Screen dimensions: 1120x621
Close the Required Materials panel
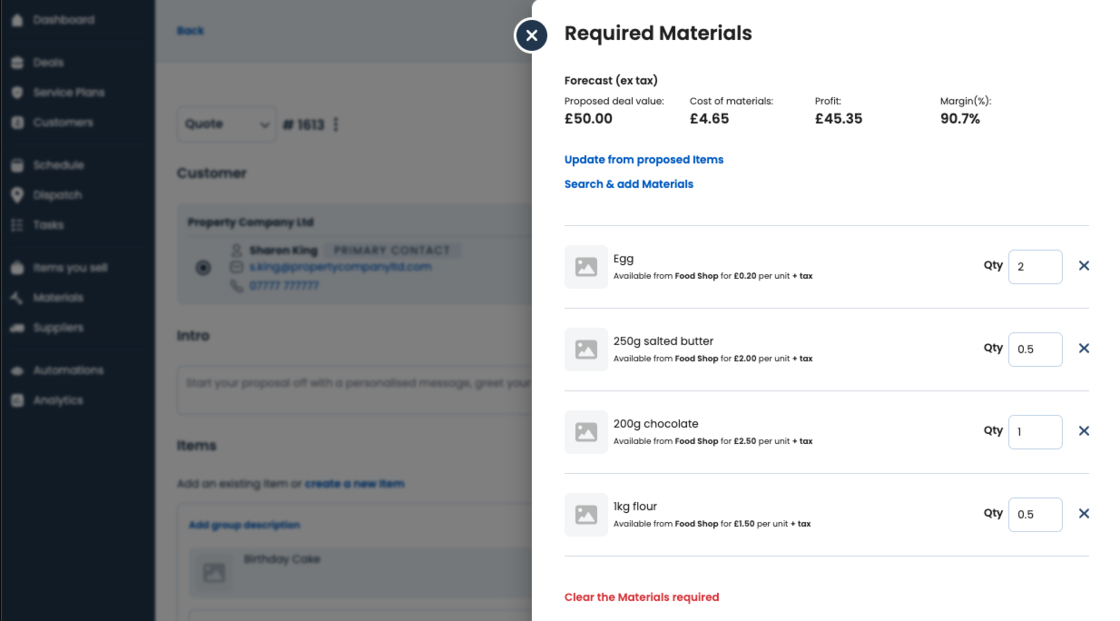coord(531,36)
